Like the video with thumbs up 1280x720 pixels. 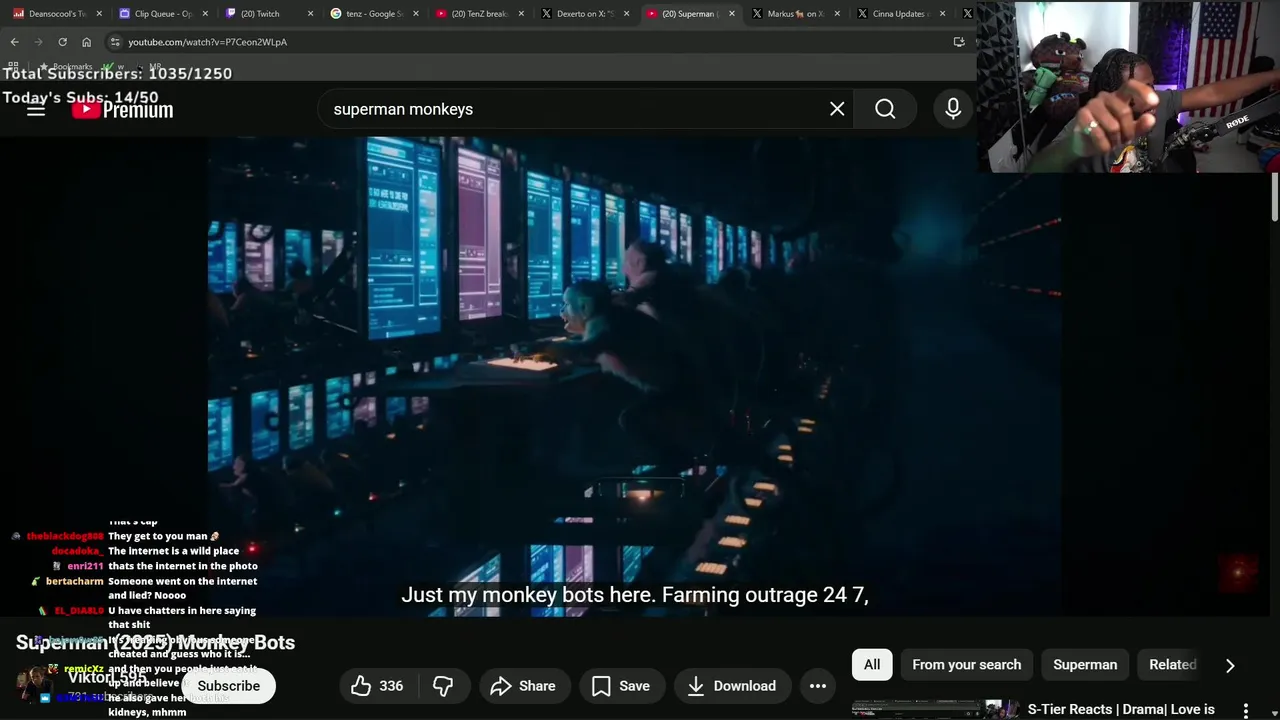377,686
